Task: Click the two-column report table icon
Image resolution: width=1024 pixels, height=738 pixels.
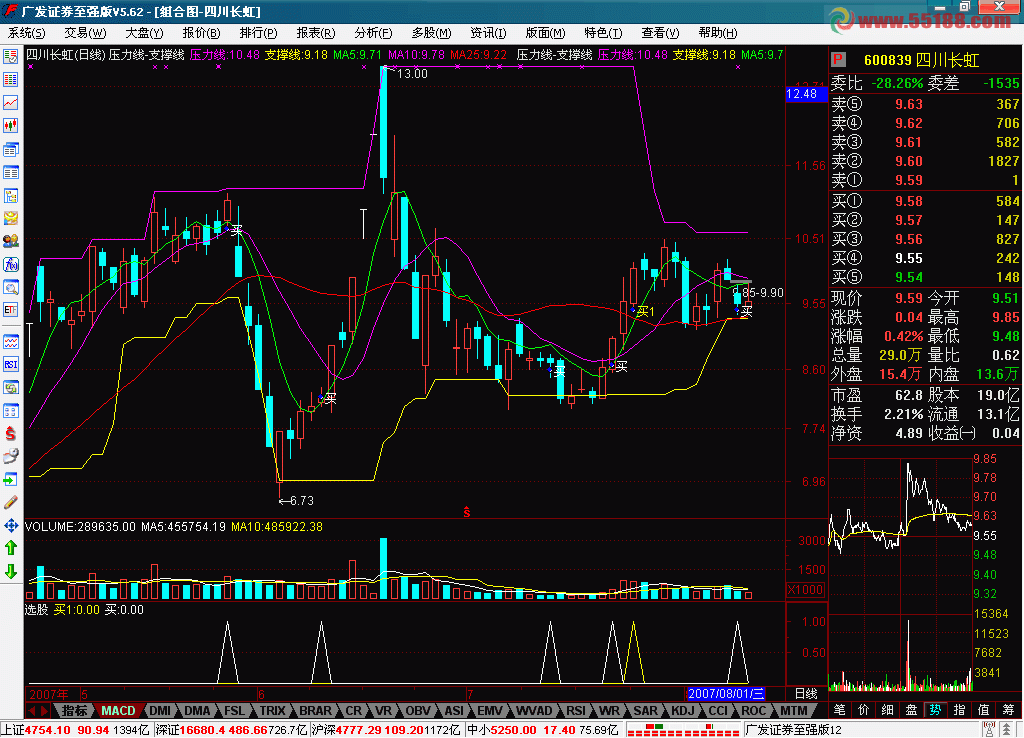Action: pyautogui.click(x=10, y=172)
